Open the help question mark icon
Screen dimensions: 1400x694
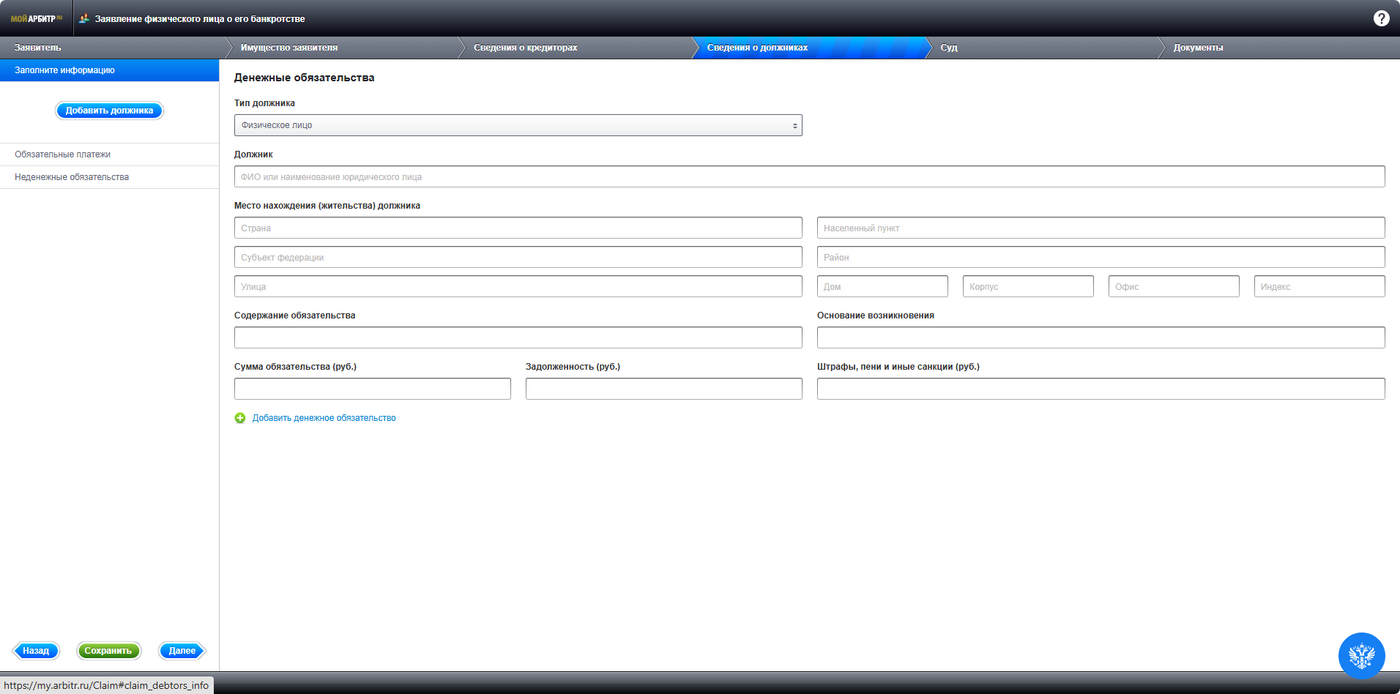[1381, 18]
